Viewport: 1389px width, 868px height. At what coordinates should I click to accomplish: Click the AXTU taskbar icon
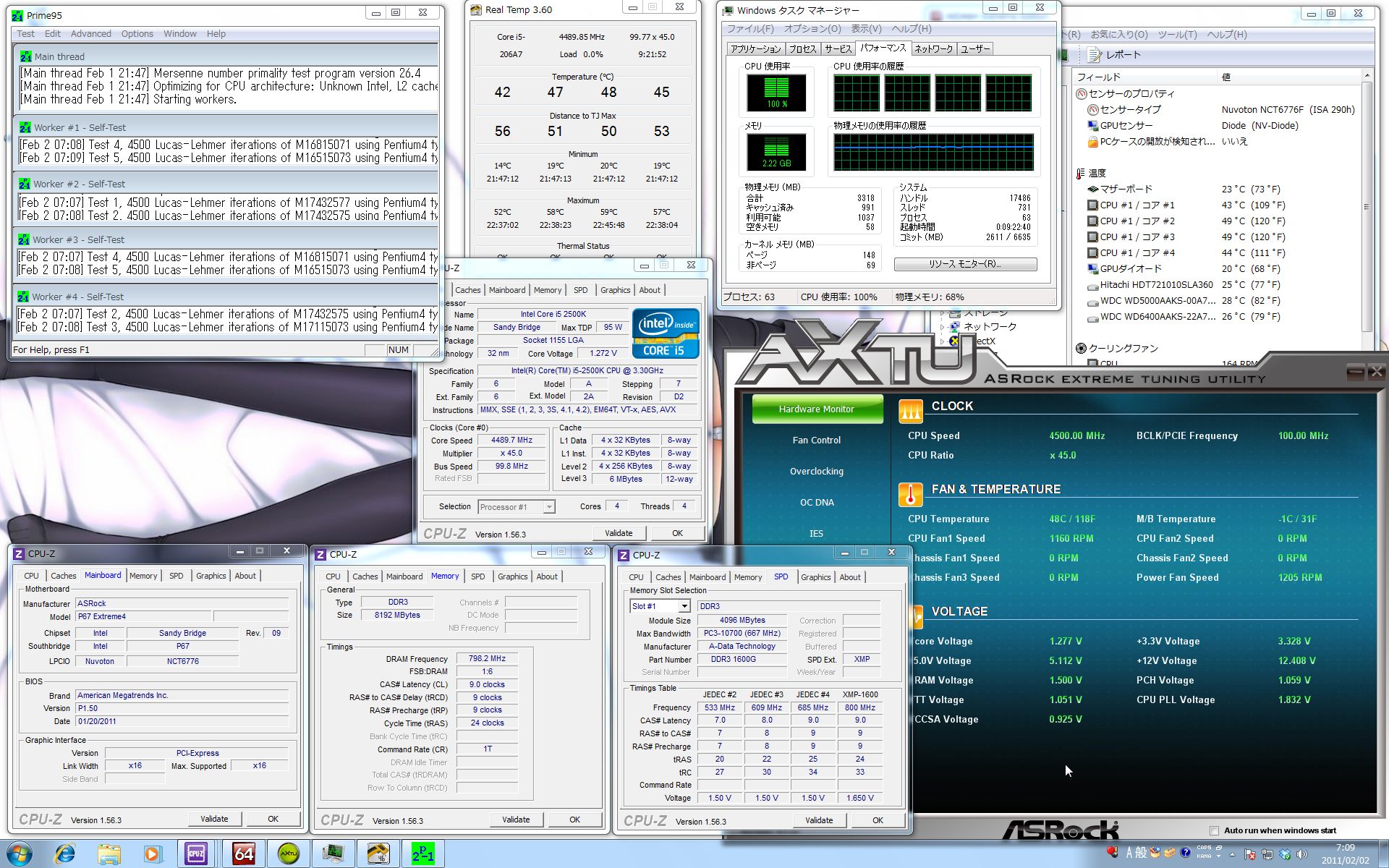(289, 854)
